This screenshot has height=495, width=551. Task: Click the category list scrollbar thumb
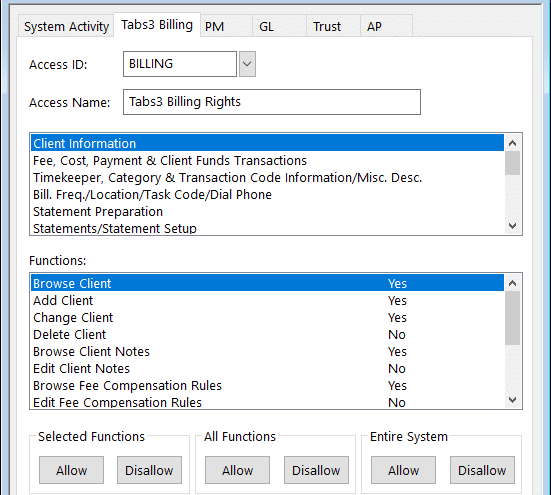pyautogui.click(x=513, y=163)
